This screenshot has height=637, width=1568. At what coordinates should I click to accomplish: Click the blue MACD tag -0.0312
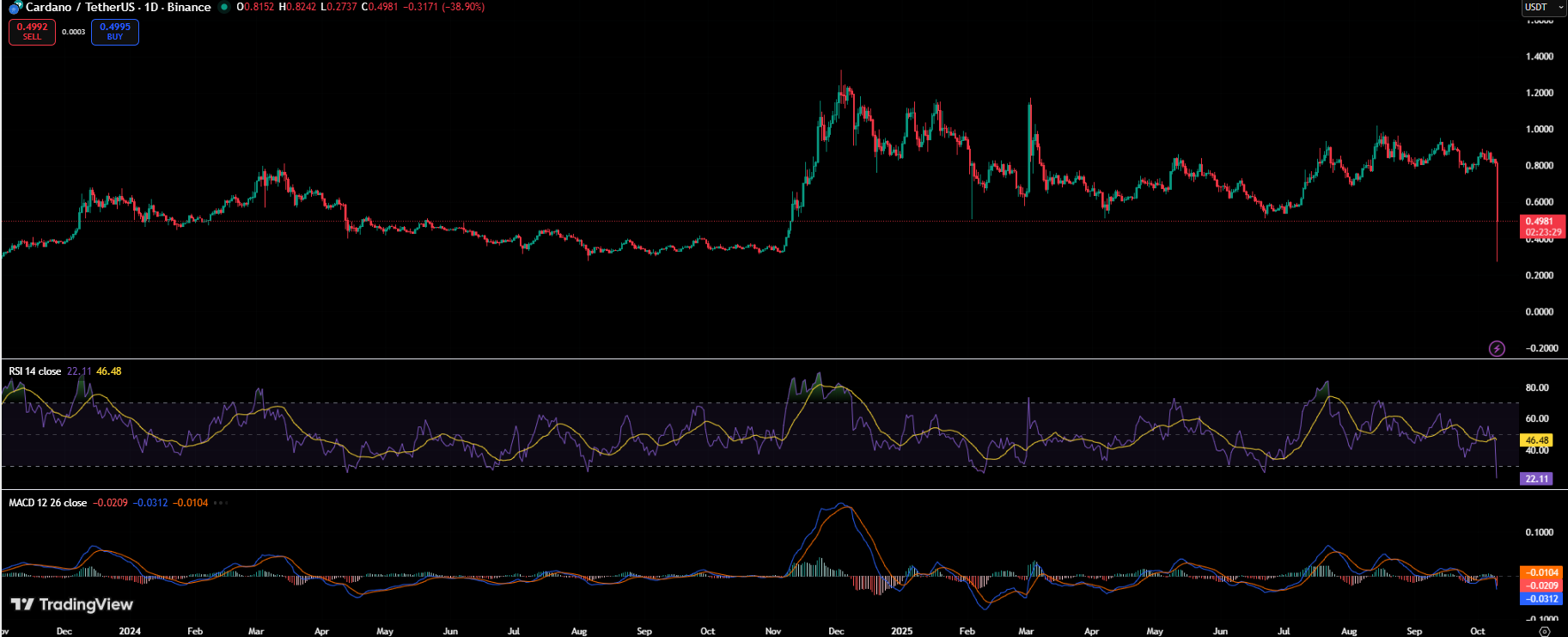[x=1542, y=598]
